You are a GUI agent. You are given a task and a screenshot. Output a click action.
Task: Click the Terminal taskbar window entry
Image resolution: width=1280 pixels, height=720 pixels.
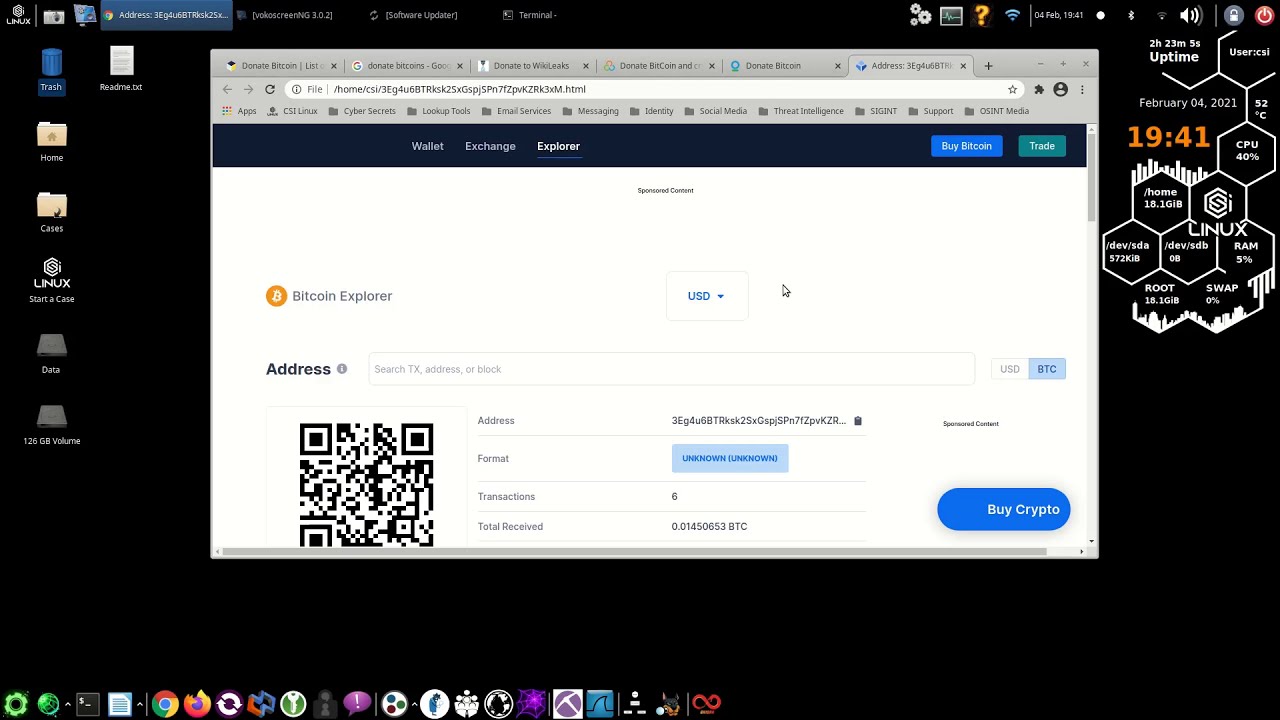click(x=530, y=15)
